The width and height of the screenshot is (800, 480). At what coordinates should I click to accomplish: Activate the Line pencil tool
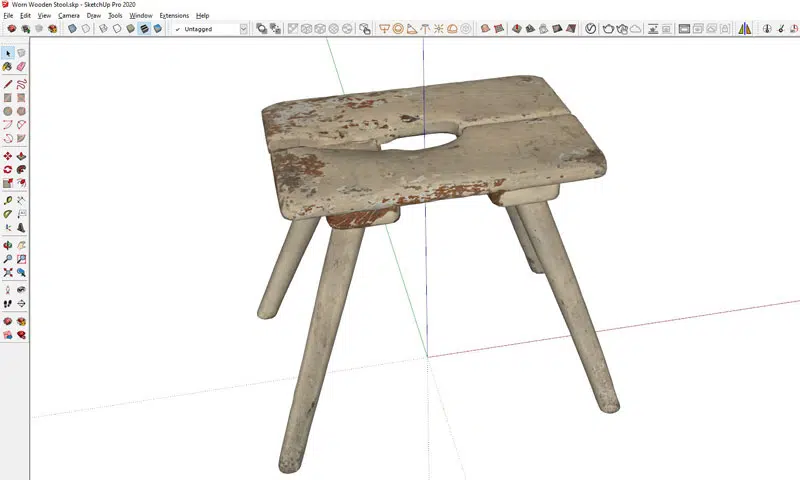[x=8, y=84]
